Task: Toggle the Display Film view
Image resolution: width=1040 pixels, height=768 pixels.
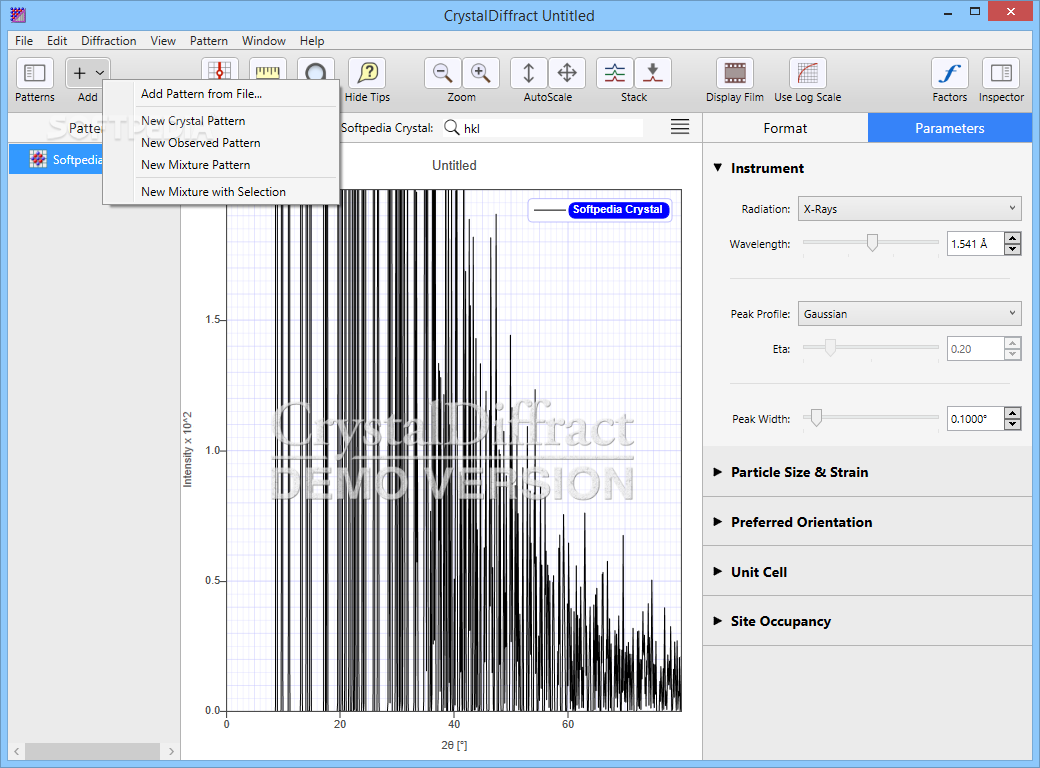Action: [735, 74]
